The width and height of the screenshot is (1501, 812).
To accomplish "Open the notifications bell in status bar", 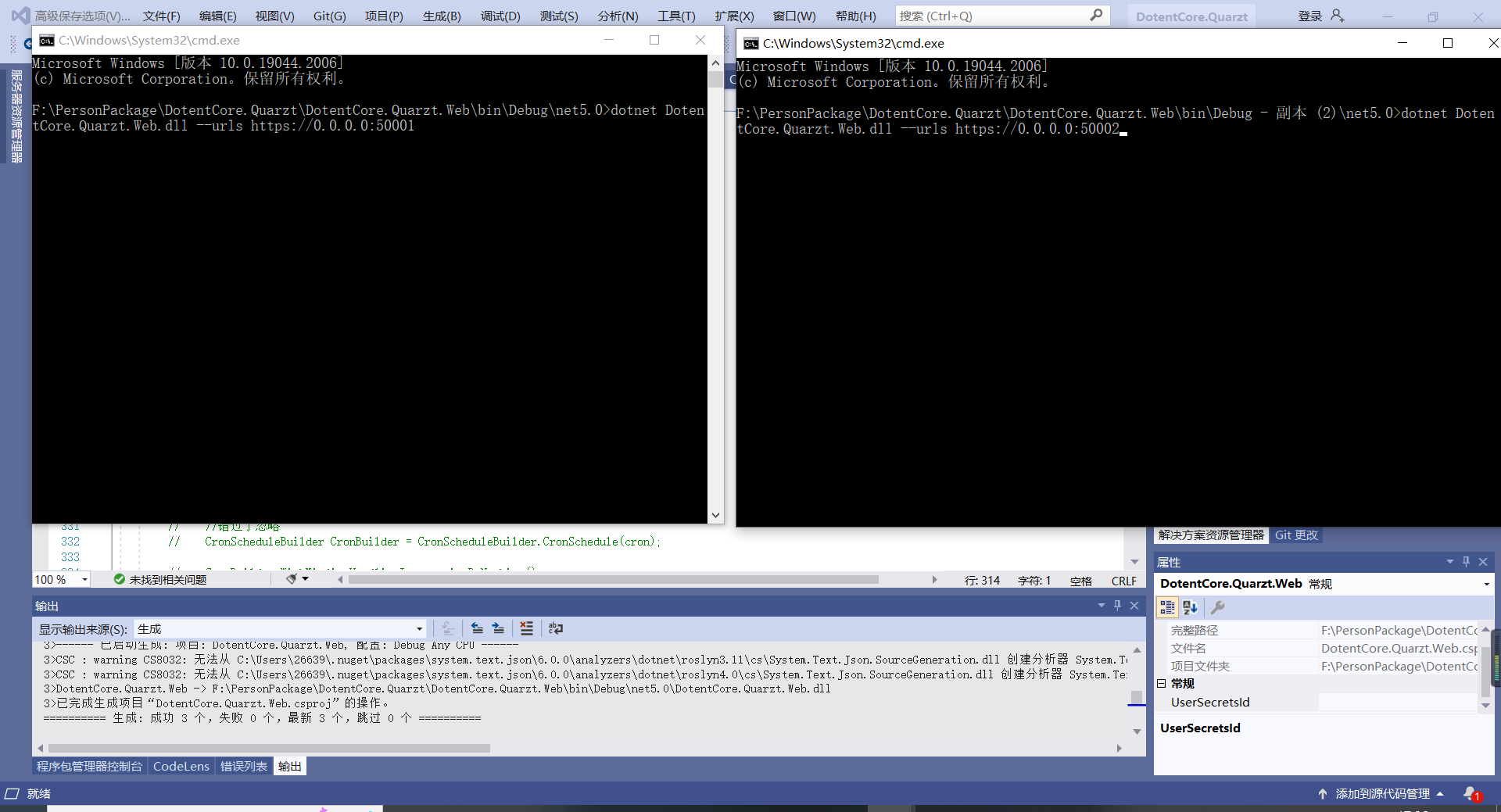I will tap(1471, 793).
